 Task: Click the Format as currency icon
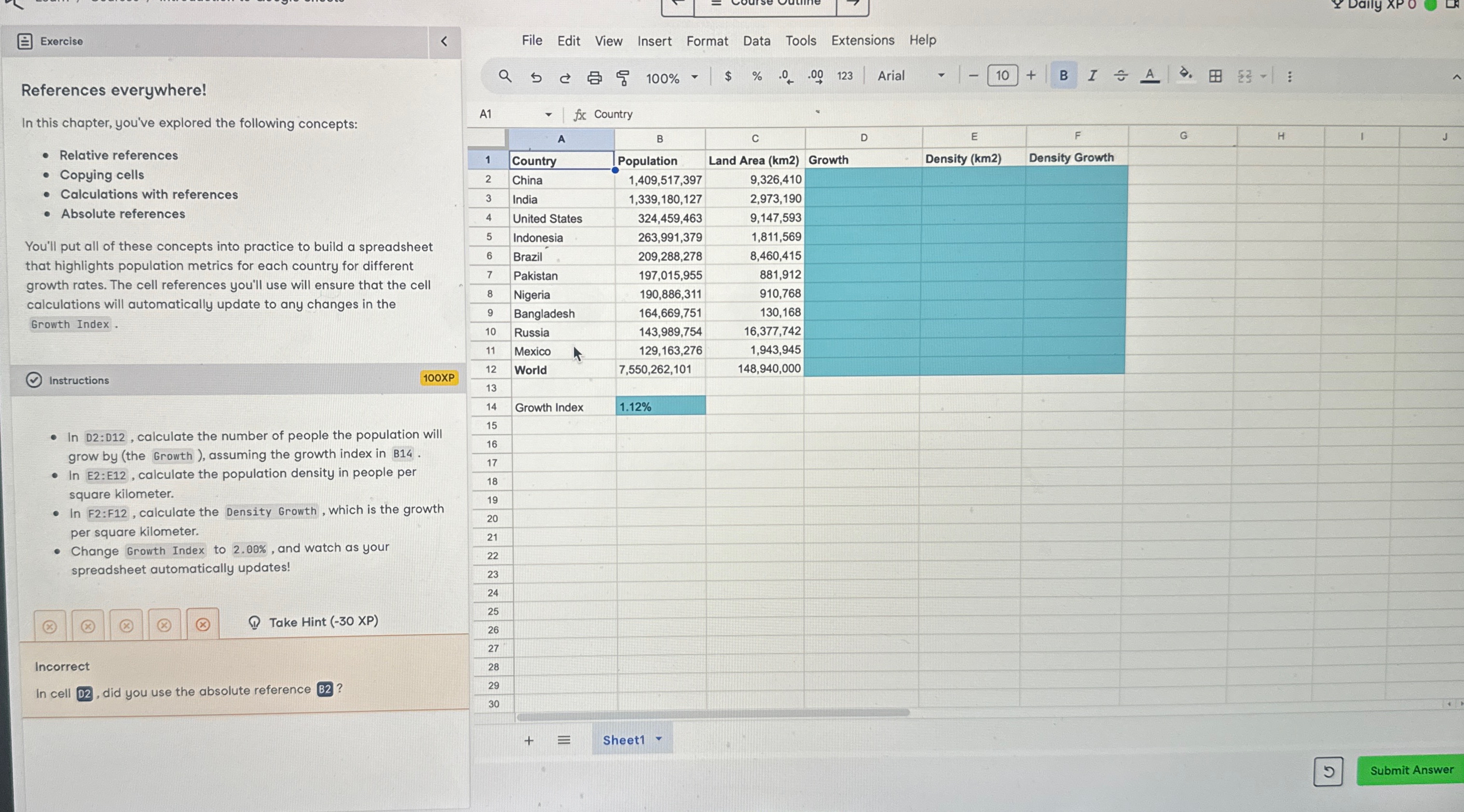coord(727,76)
